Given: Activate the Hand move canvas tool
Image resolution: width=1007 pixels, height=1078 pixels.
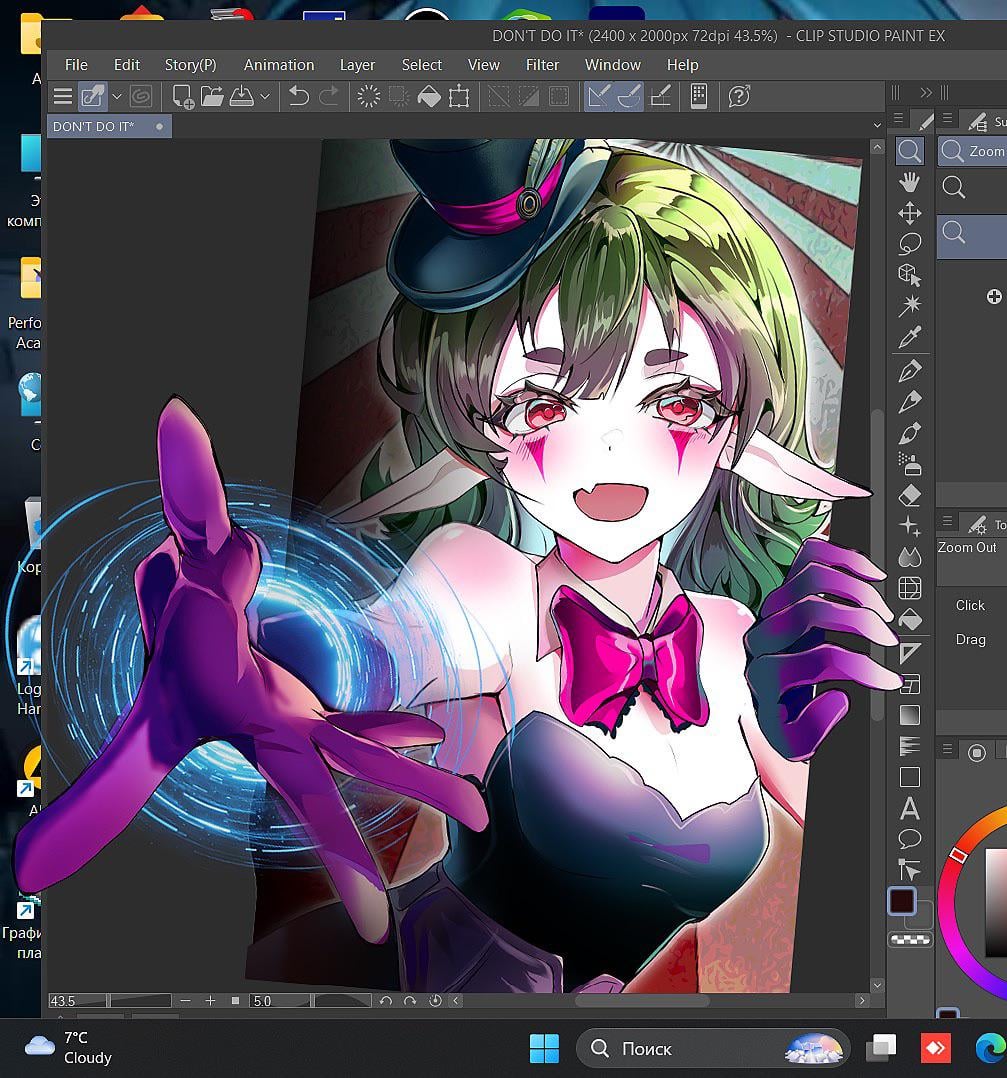Looking at the screenshot, I should [909, 182].
